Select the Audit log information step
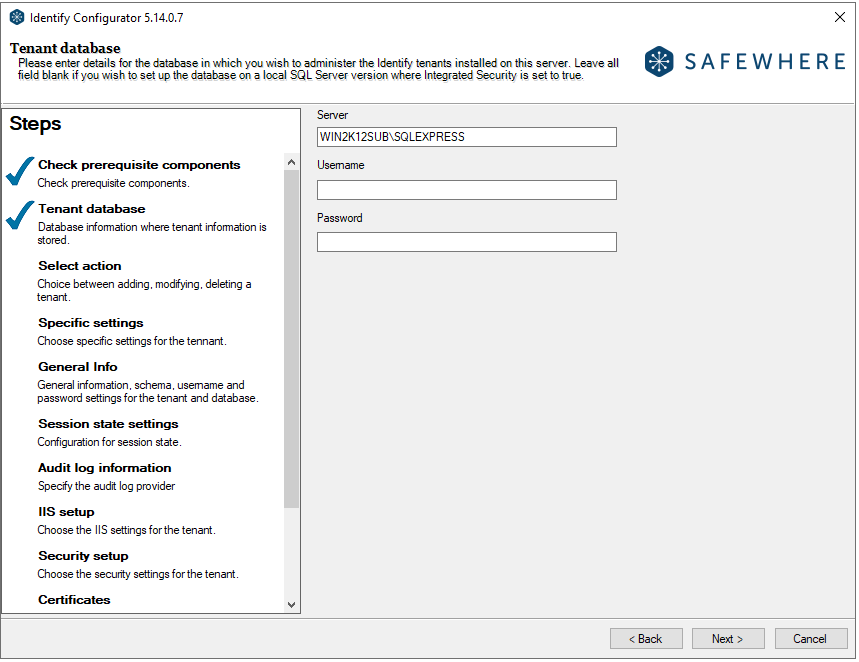The height and width of the screenshot is (662, 859). pyautogui.click(x=105, y=467)
